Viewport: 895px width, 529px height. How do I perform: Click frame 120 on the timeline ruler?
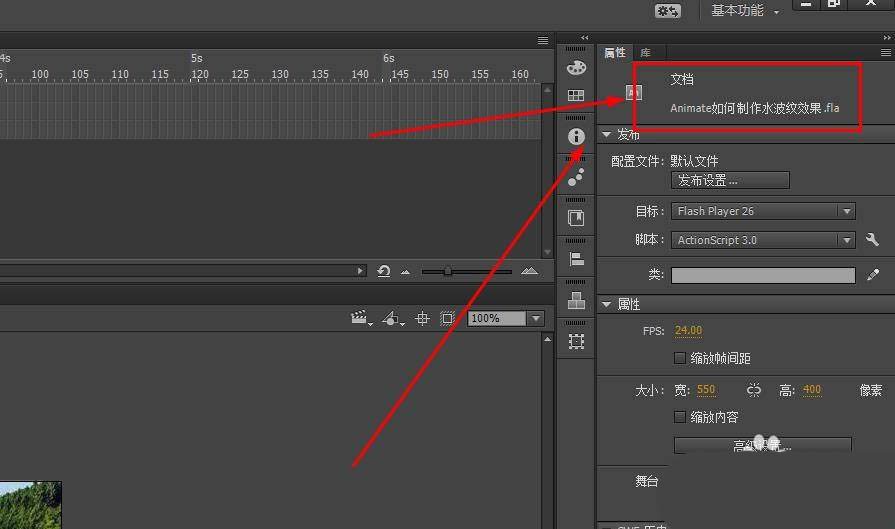click(x=199, y=74)
